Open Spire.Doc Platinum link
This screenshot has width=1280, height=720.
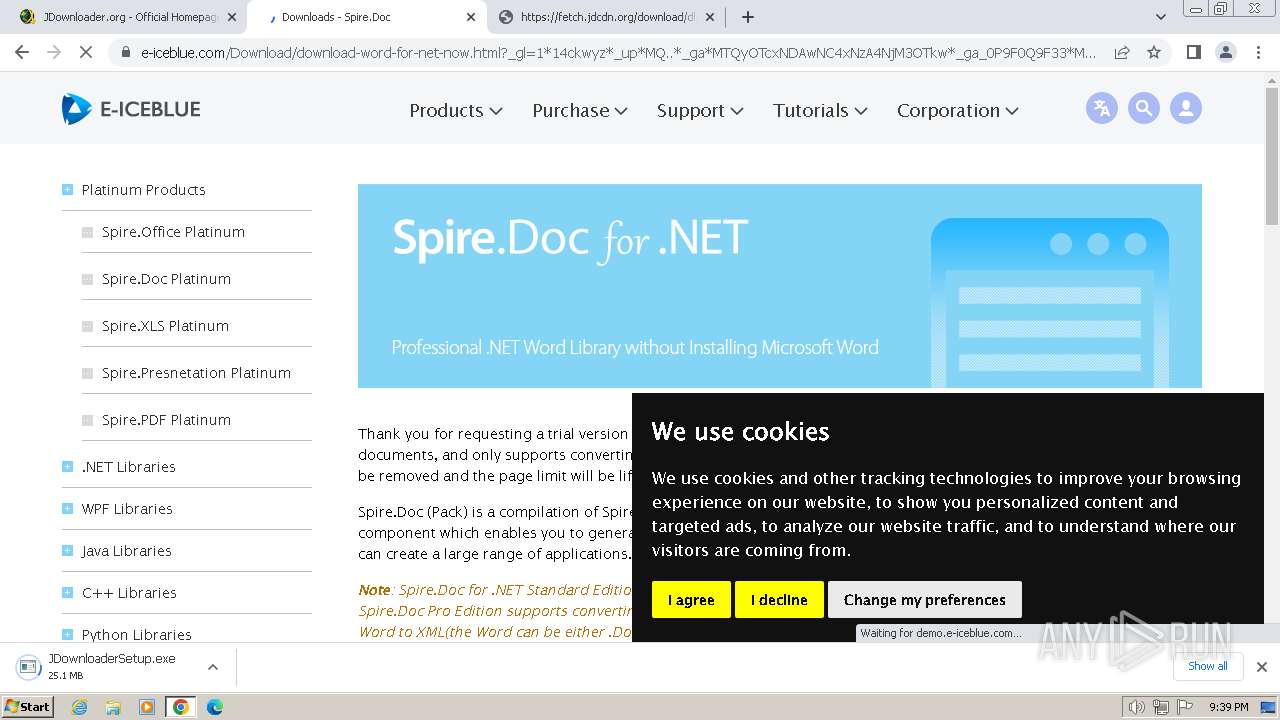tap(166, 278)
